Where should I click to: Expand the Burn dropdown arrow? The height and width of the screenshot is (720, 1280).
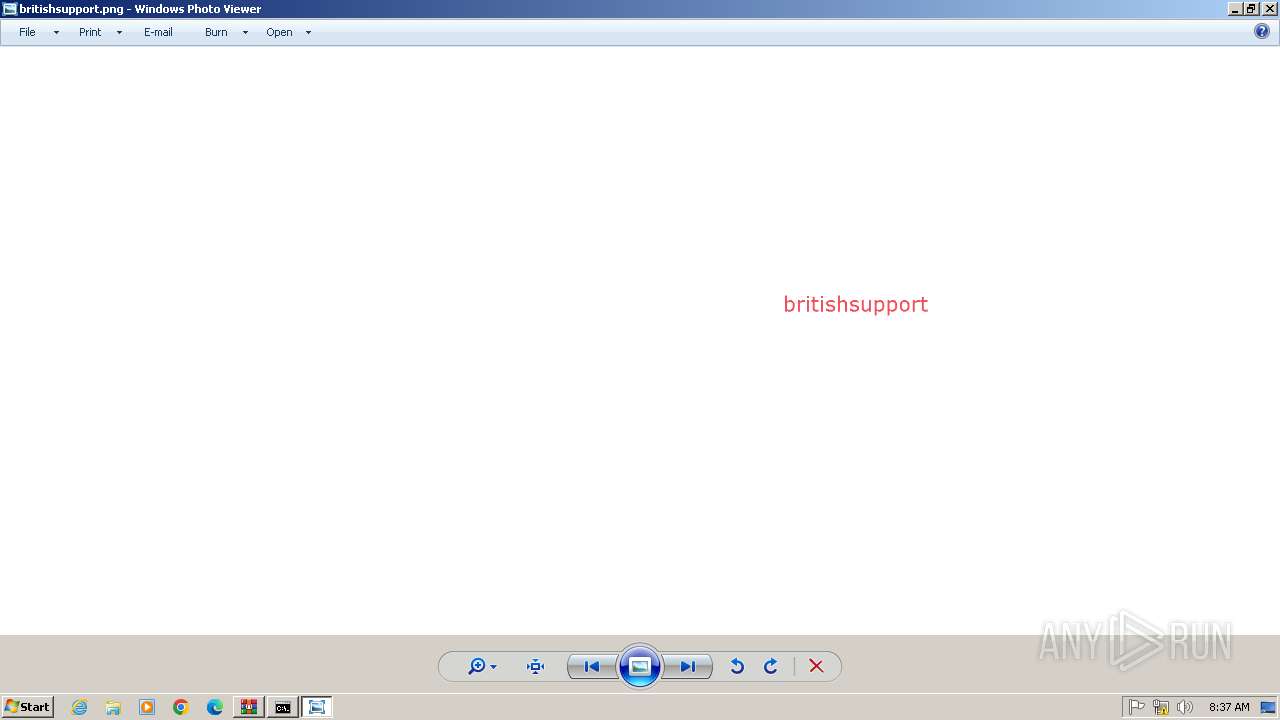click(x=245, y=32)
